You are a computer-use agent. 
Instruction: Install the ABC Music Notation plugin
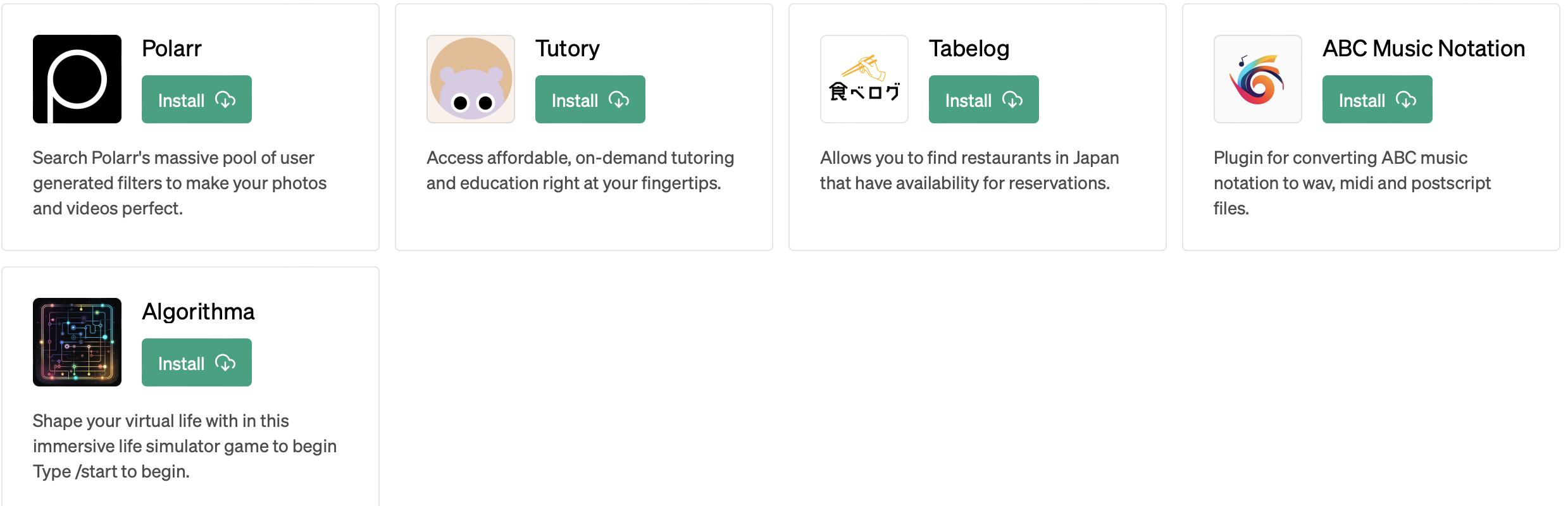pyautogui.click(x=1377, y=100)
